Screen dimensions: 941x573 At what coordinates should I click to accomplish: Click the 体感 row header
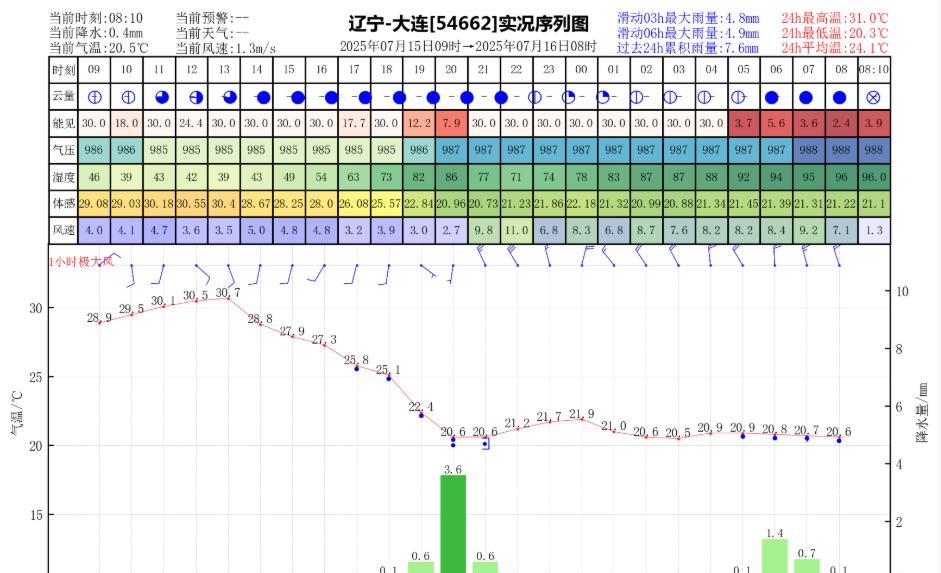(x=64, y=203)
